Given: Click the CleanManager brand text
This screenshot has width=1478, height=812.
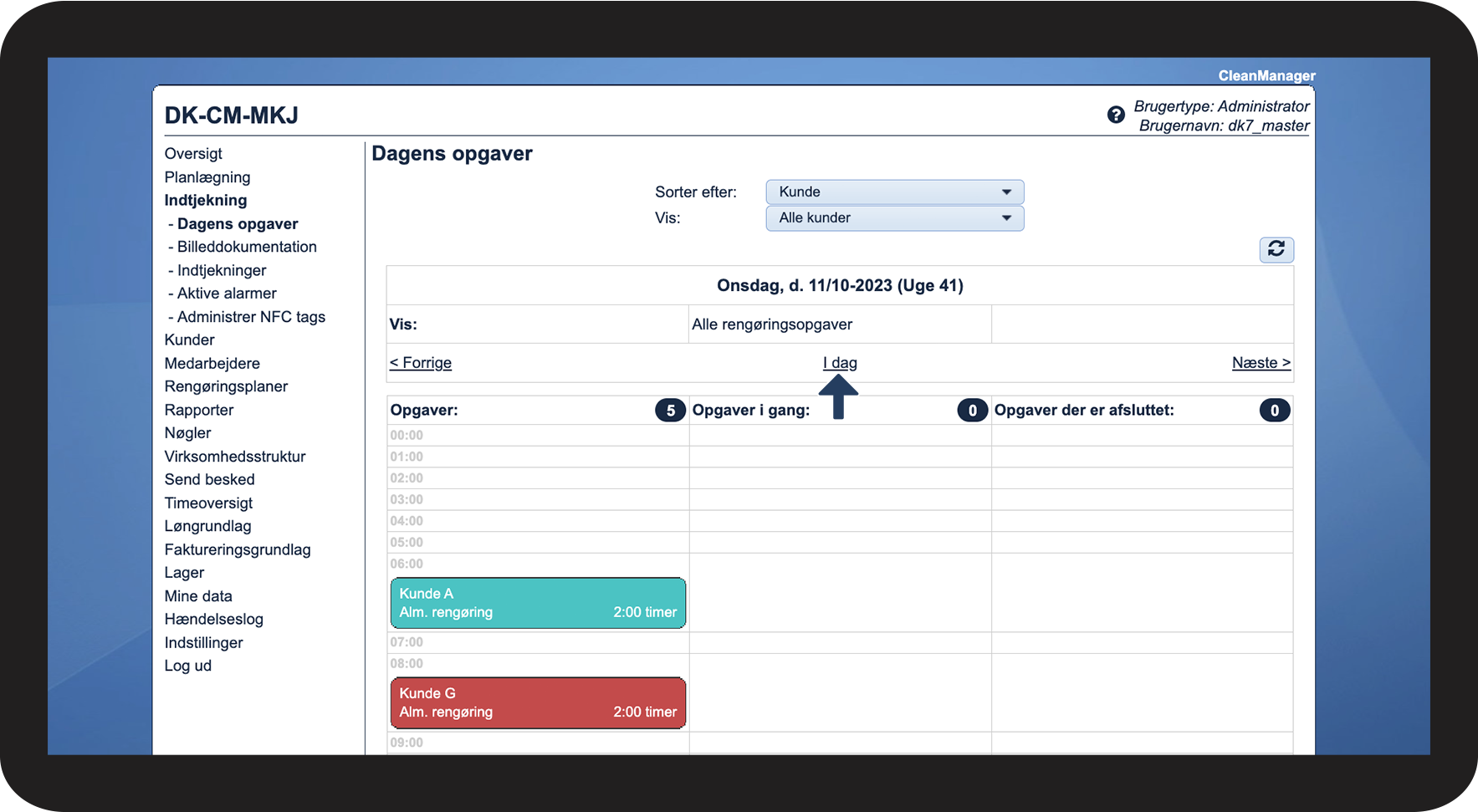Looking at the screenshot, I should coord(1267,76).
